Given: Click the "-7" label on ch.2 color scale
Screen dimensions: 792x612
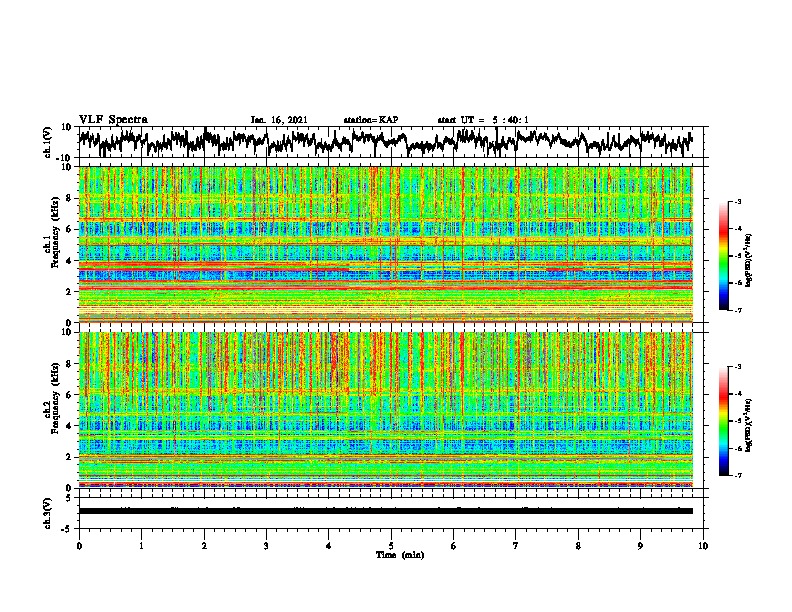Looking at the screenshot, I should [737, 475].
